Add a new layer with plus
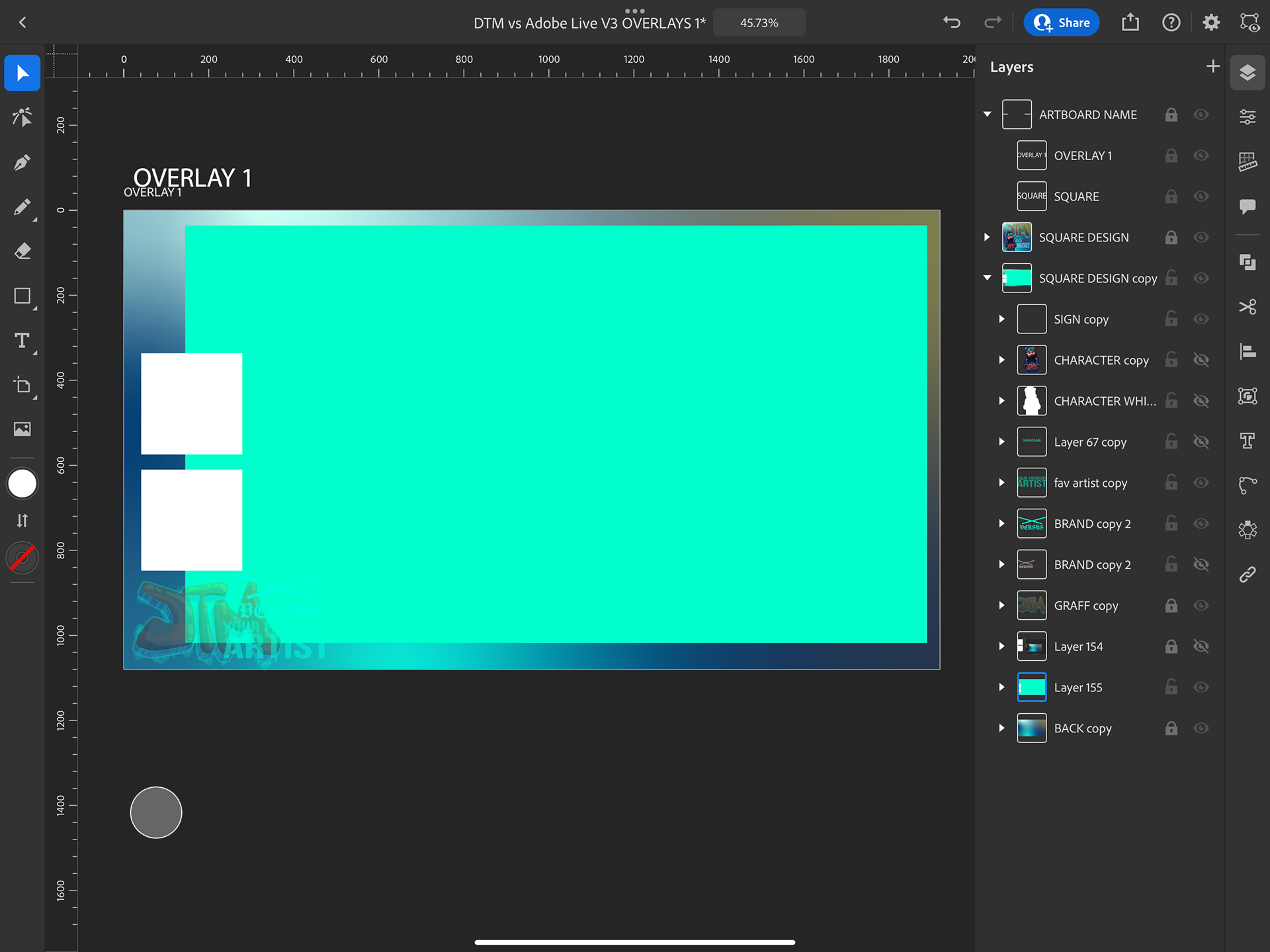Image resolution: width=1270 pixels, height=952 pixels. (1212, 66)
